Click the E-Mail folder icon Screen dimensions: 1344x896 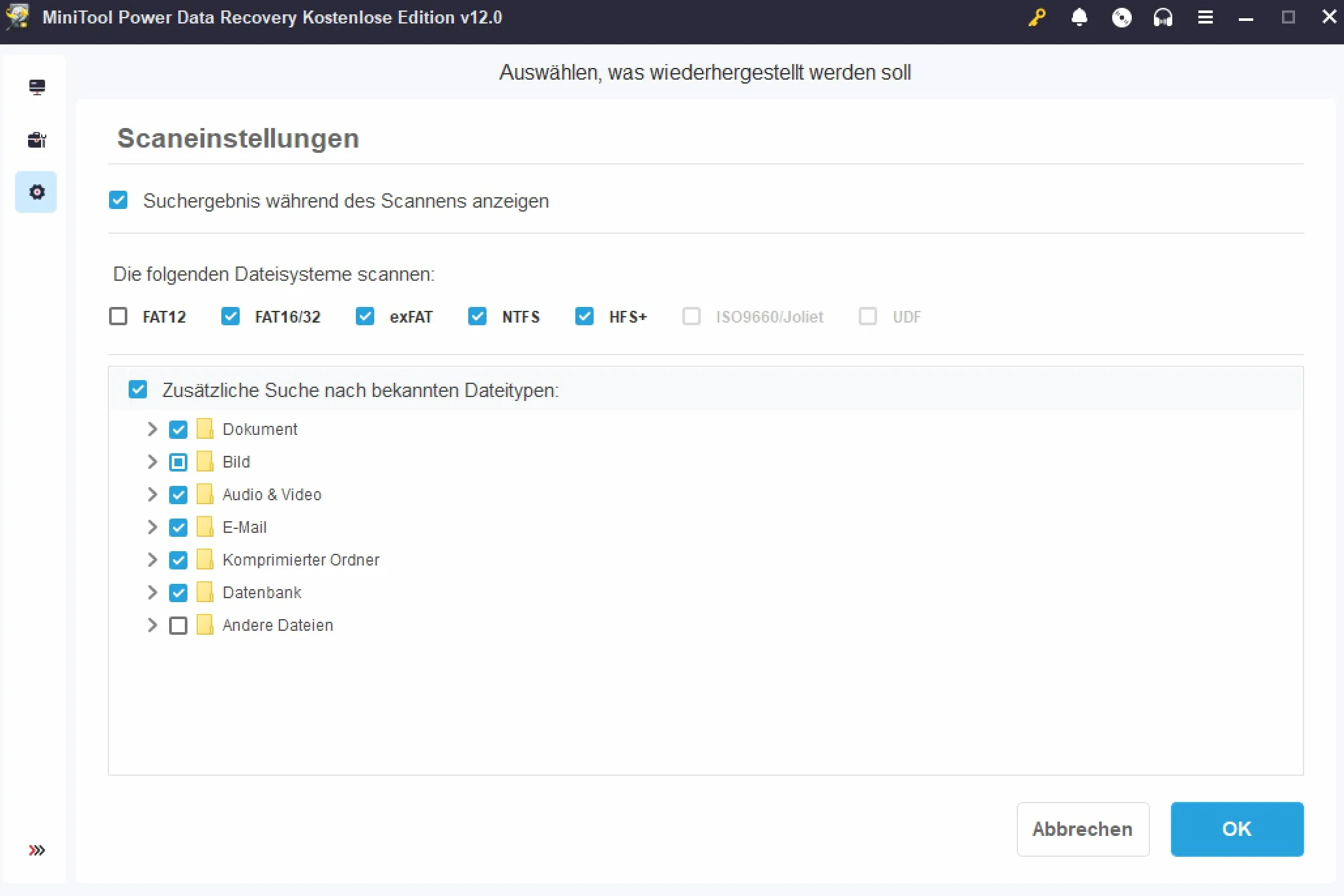click(x=205, y=527)
